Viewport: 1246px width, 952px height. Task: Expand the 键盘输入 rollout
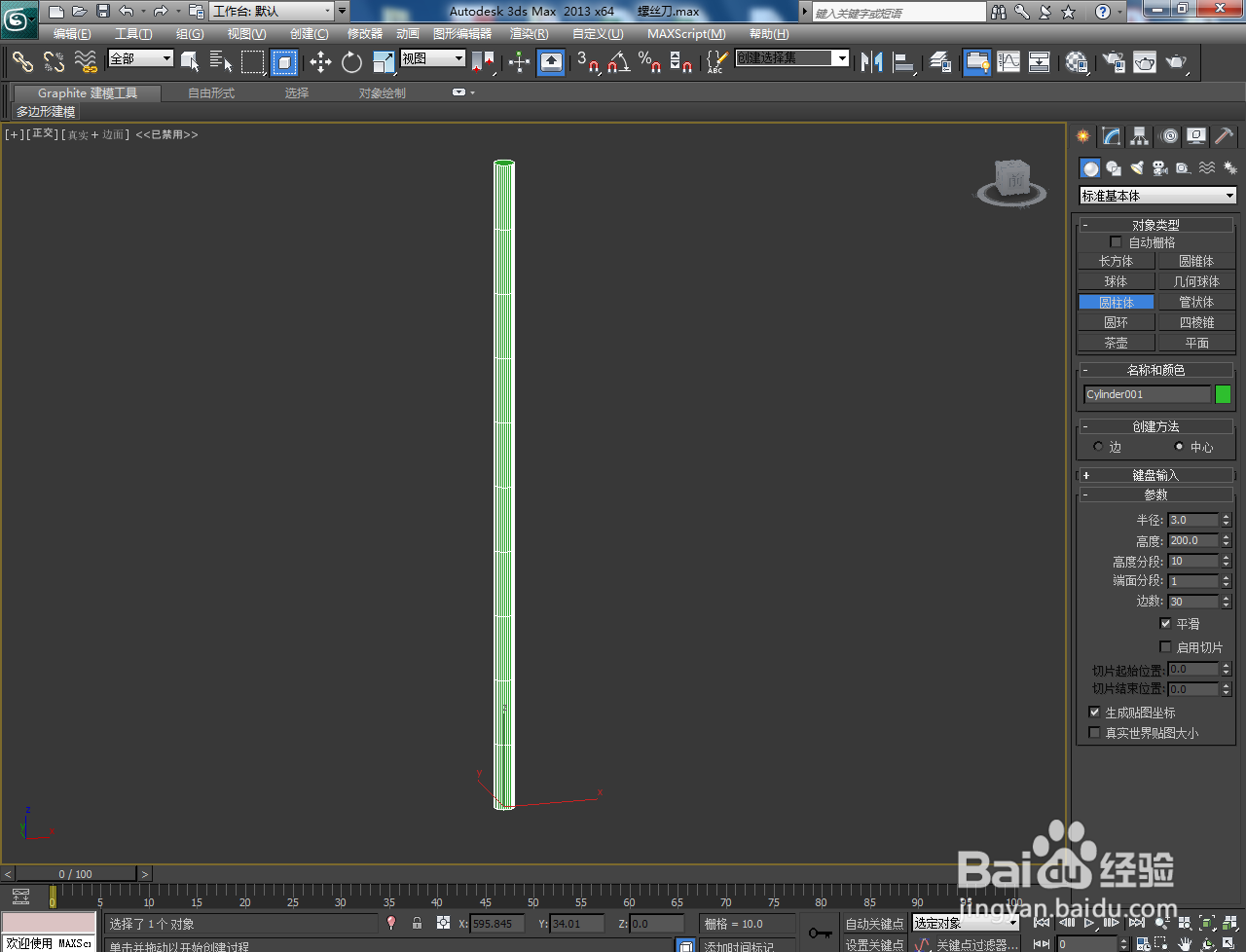(x=1155, y=475)
